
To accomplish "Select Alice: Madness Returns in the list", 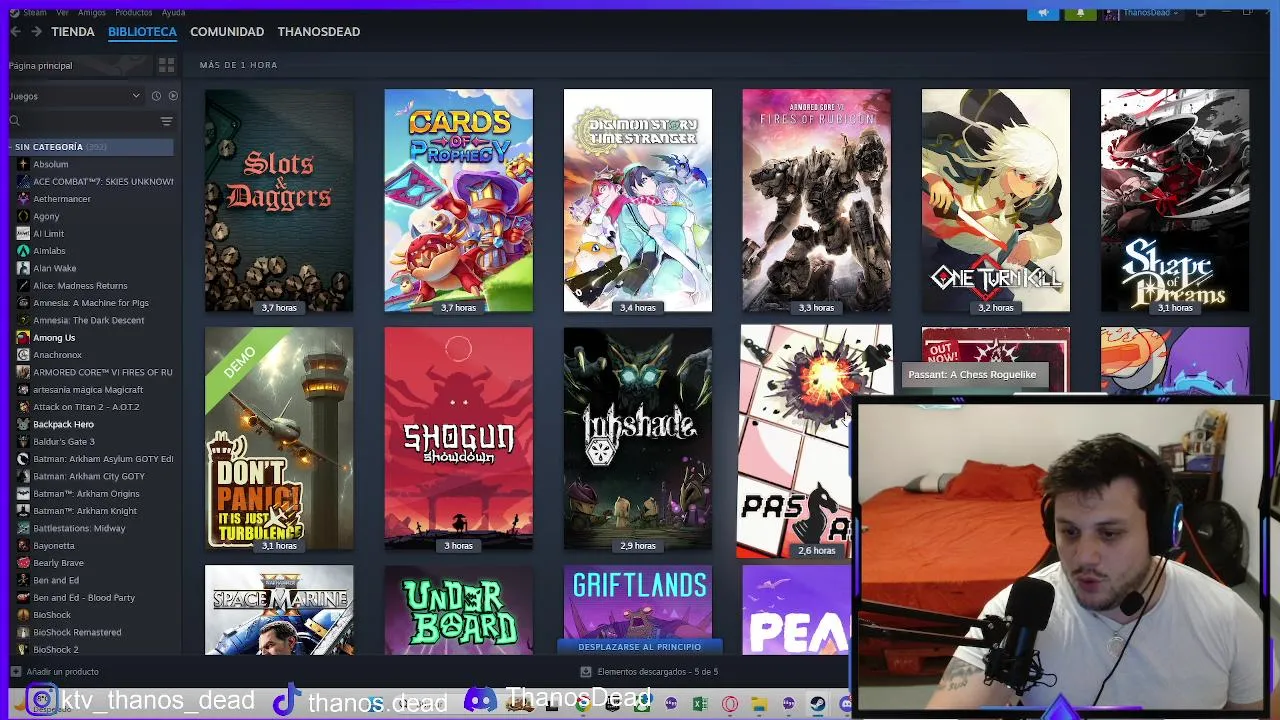I will pyautogui.click(x=80, y=286).
